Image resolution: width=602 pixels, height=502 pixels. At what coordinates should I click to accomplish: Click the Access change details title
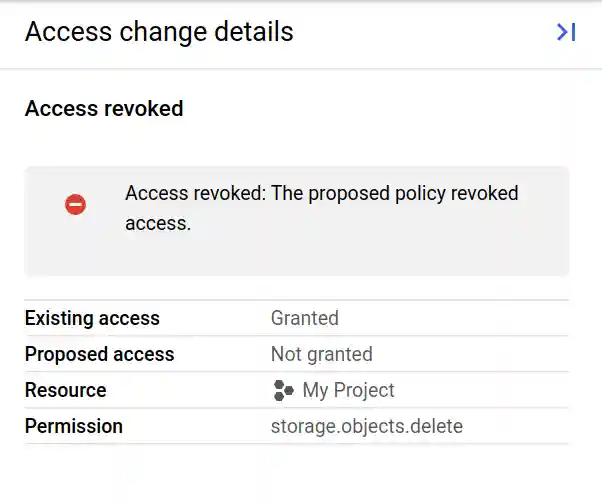tap(159, 32)
